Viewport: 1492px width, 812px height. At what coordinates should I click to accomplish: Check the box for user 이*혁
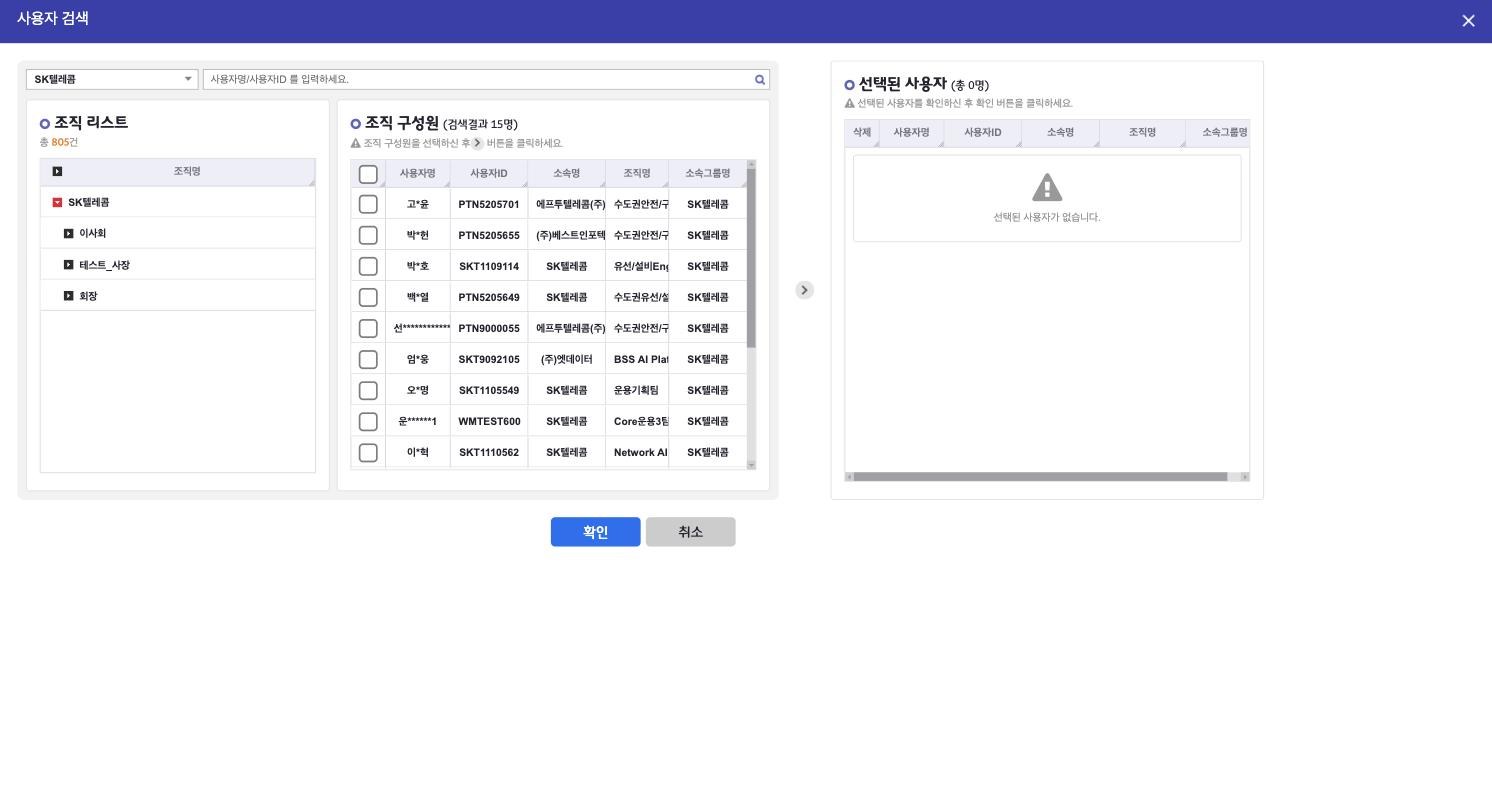368,452
